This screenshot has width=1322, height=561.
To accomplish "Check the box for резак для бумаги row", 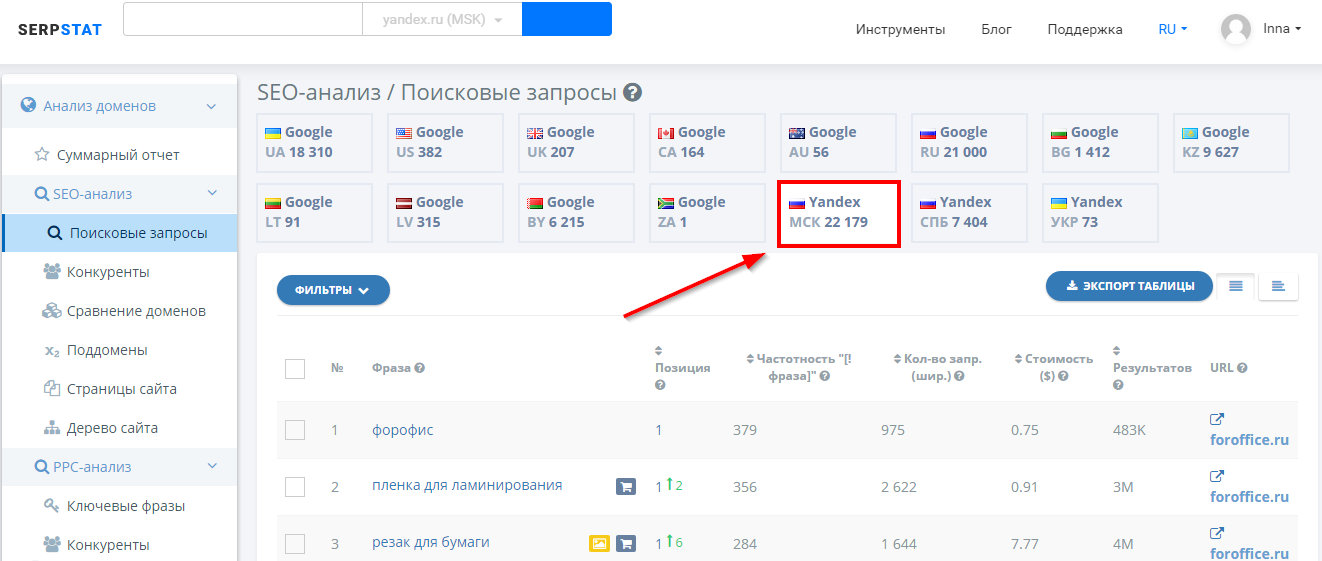I will [295, 544].
